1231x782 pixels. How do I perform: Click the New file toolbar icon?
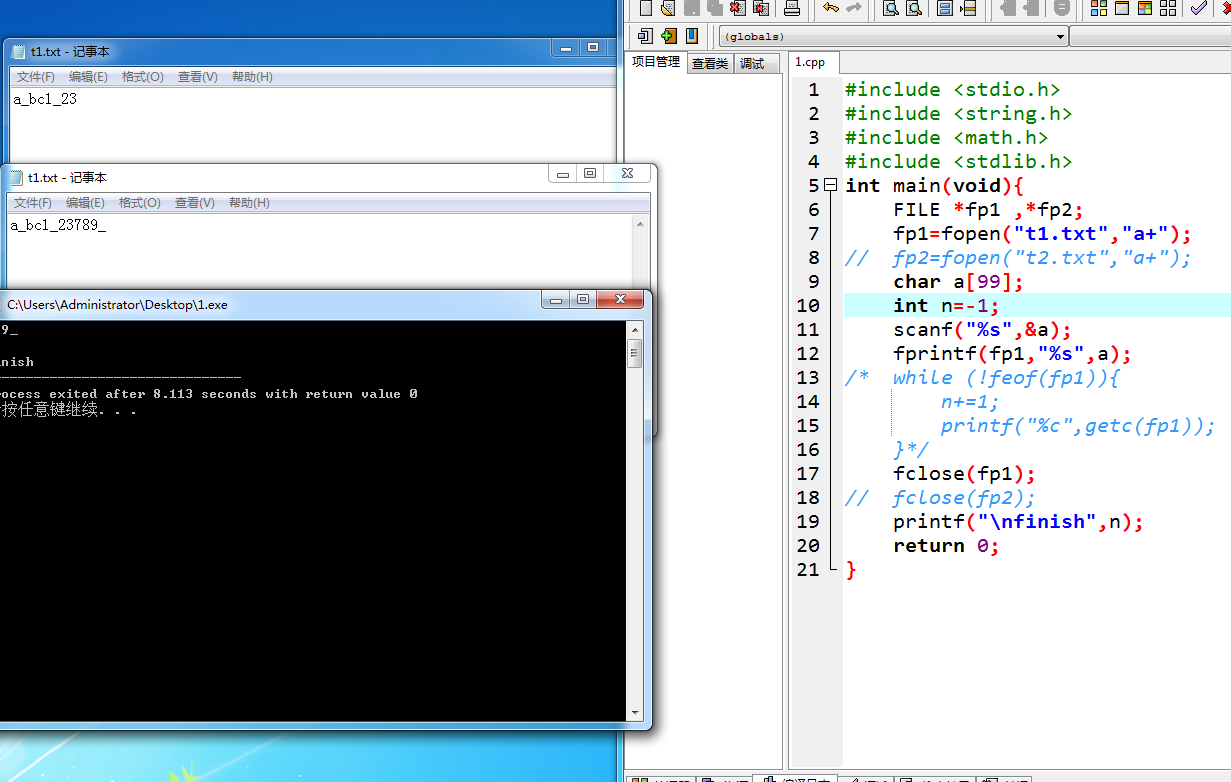click(x=646, y=8)
